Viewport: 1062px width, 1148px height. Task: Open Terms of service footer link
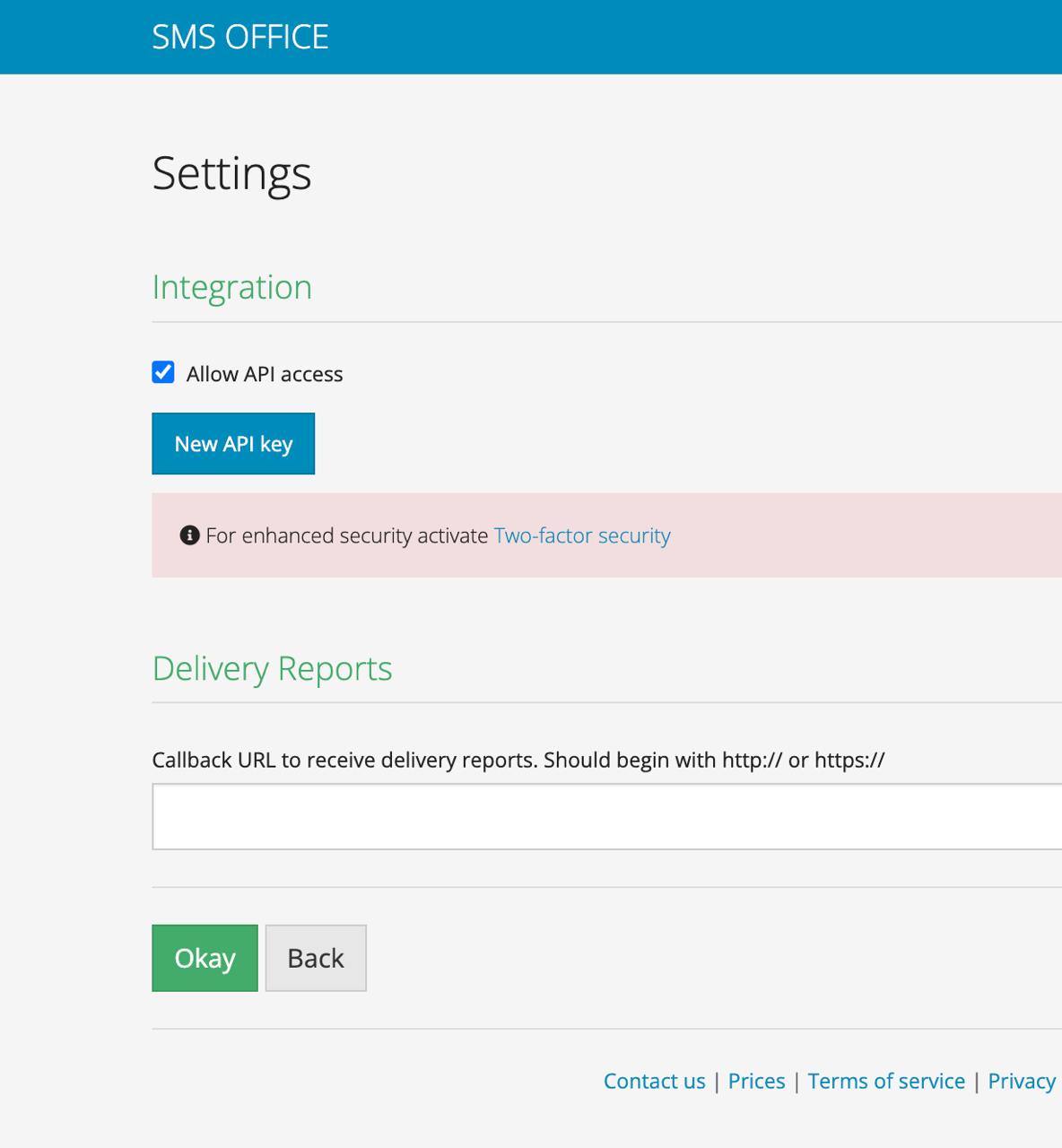point(886,1081)
